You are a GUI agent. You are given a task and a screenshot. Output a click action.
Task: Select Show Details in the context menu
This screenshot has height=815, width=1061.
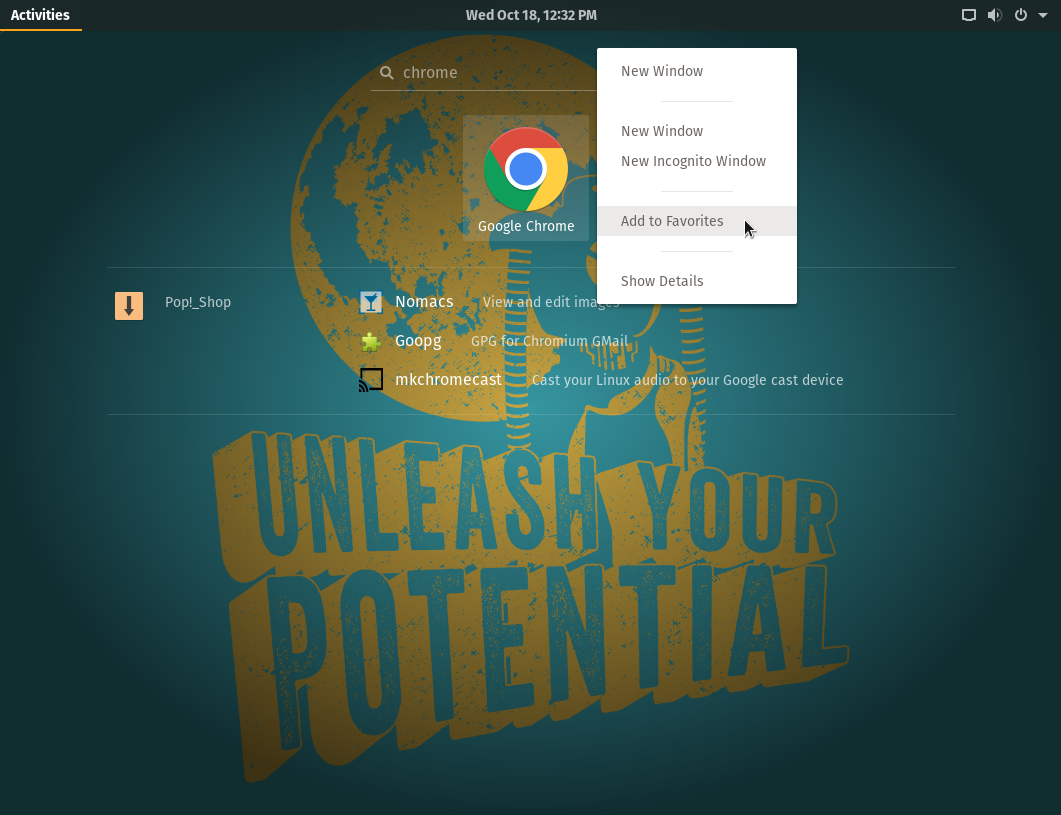click(662, 281)
